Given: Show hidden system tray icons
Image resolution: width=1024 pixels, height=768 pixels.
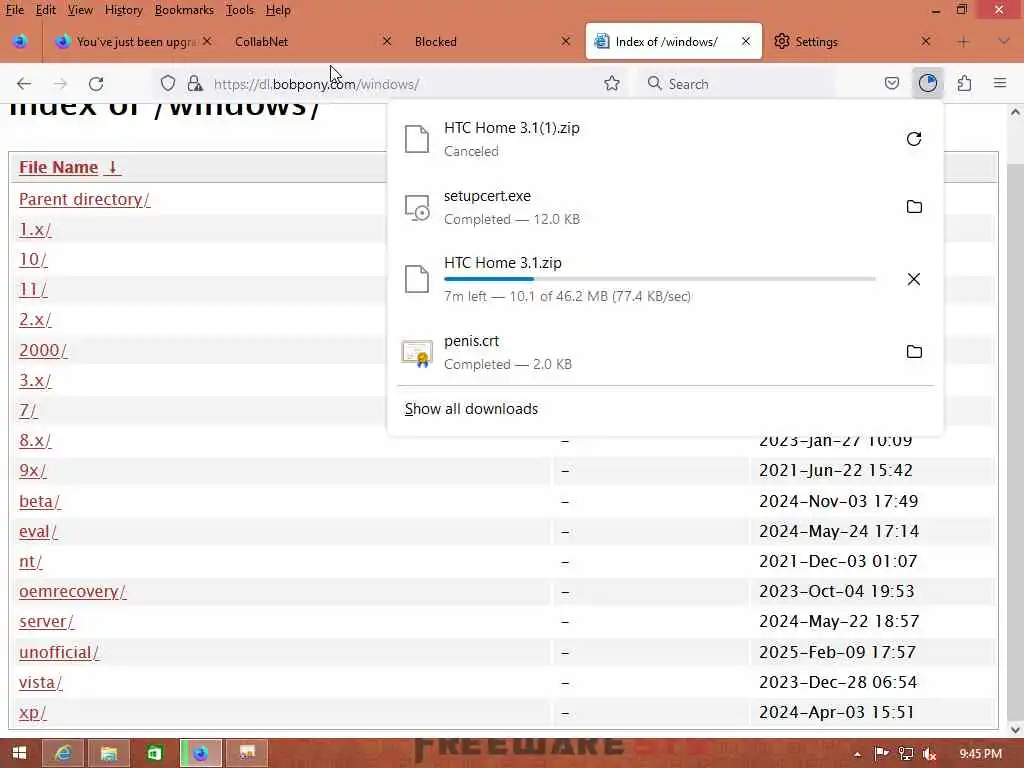Looking at the screenshot, I should point(857,754).
